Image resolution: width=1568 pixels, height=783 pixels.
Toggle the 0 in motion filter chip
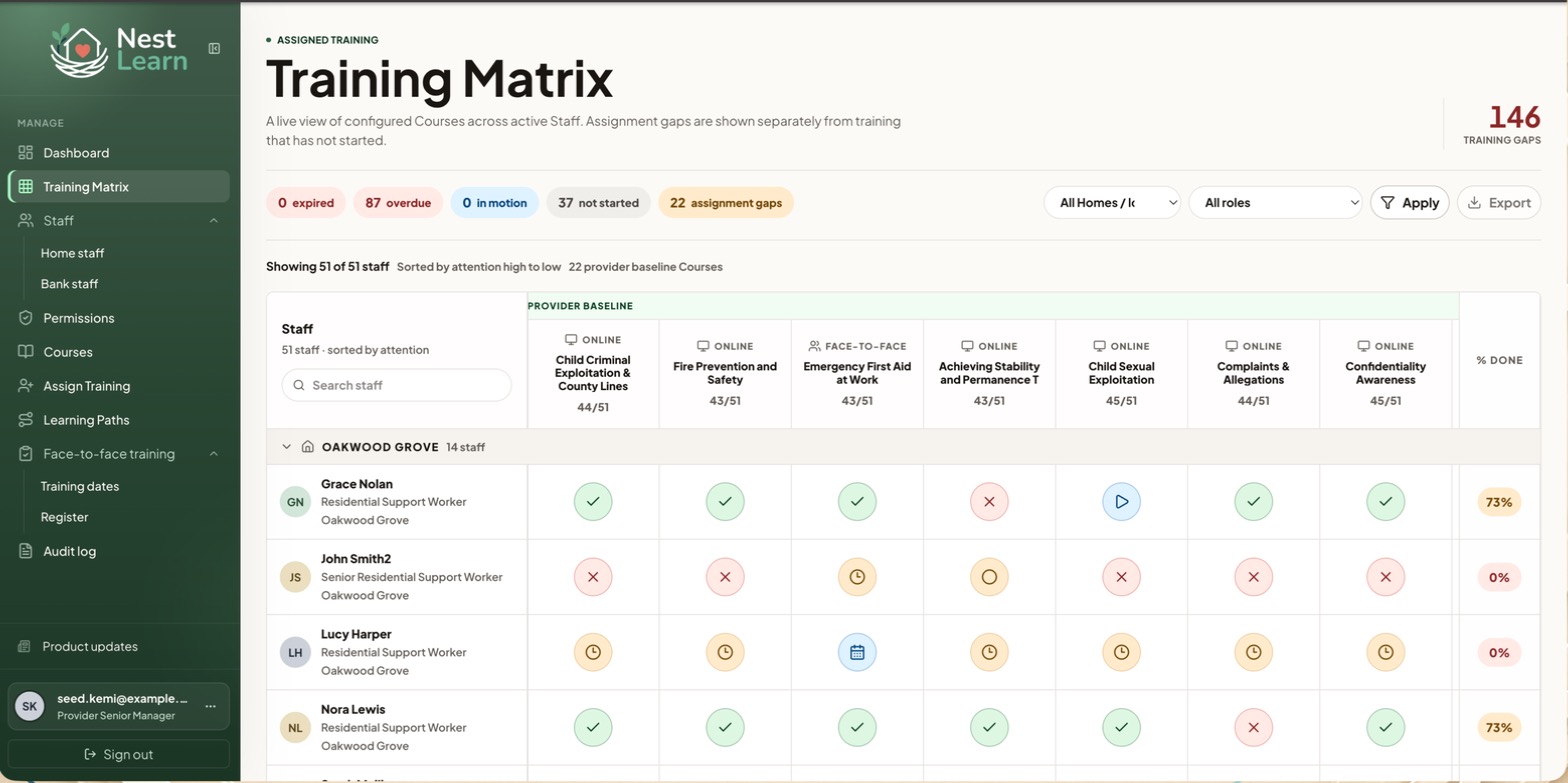pyautogui.click(x=494, y=203)
